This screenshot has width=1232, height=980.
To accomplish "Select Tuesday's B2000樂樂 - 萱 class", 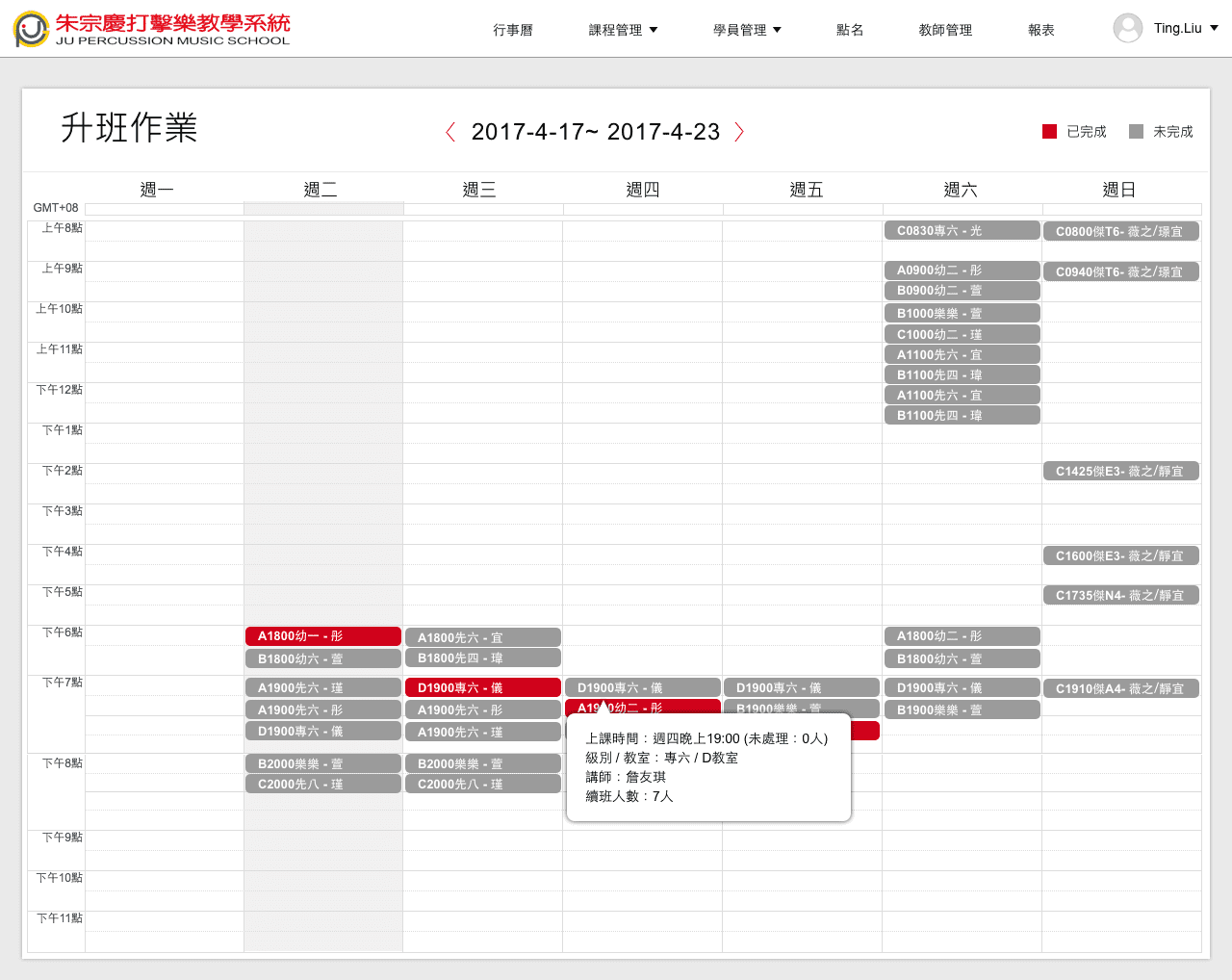I will [322, 763].
